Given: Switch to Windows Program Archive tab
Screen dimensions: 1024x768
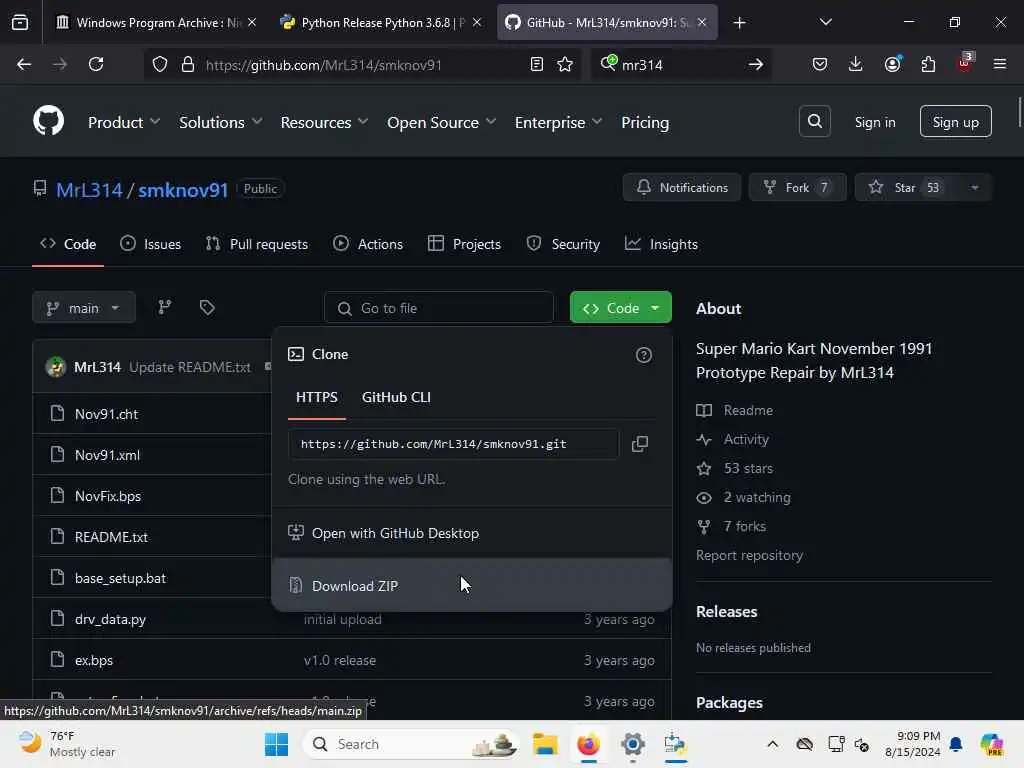Looking at the screenshot, I should pos(157,23).
